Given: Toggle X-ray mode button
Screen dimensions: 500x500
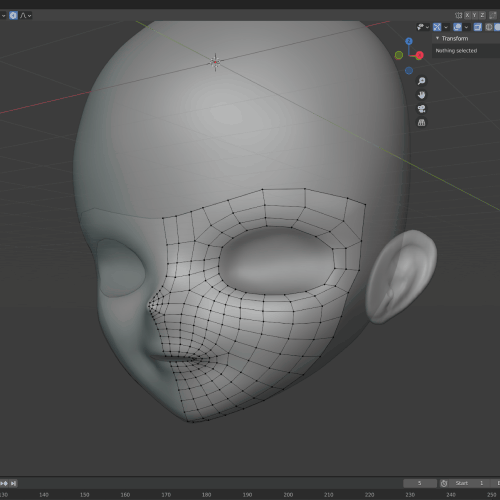Looking at the screenshot, I should coord(478,27).
